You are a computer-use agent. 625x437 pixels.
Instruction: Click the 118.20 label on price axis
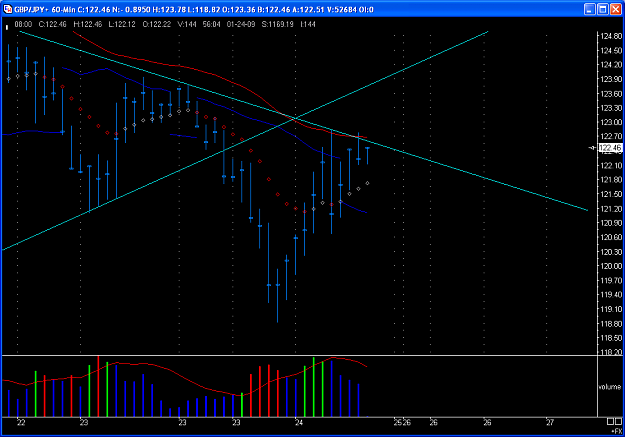pos(611,352)
